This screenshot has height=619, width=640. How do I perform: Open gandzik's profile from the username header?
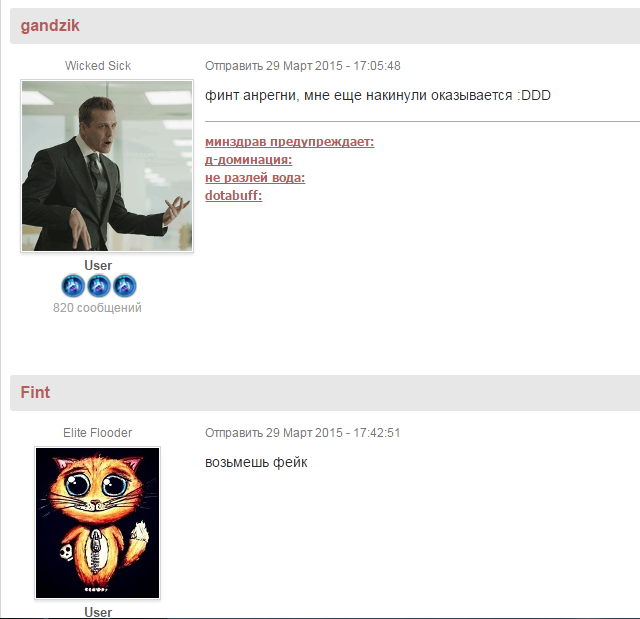(50, 26)
